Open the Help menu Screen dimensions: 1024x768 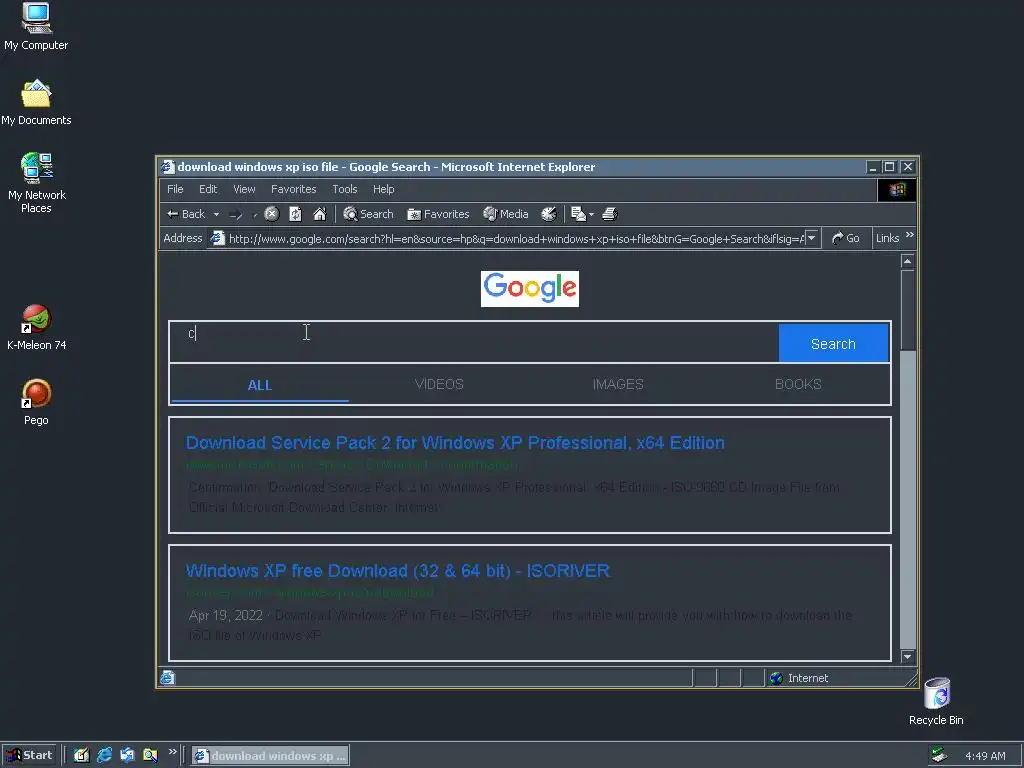(x=383, y=189)
